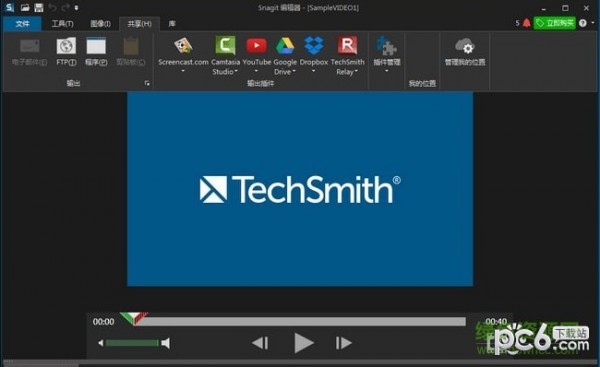The width and height of the screenshot is (600, 367).
Task: Switch to the 工具(T) tab
Action: (62, 24)
